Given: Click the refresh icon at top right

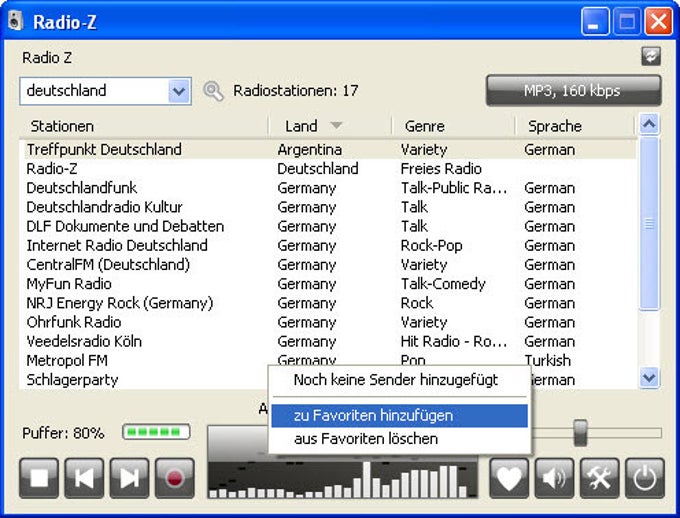Looking at the screenshot, I should pos(651,56).
